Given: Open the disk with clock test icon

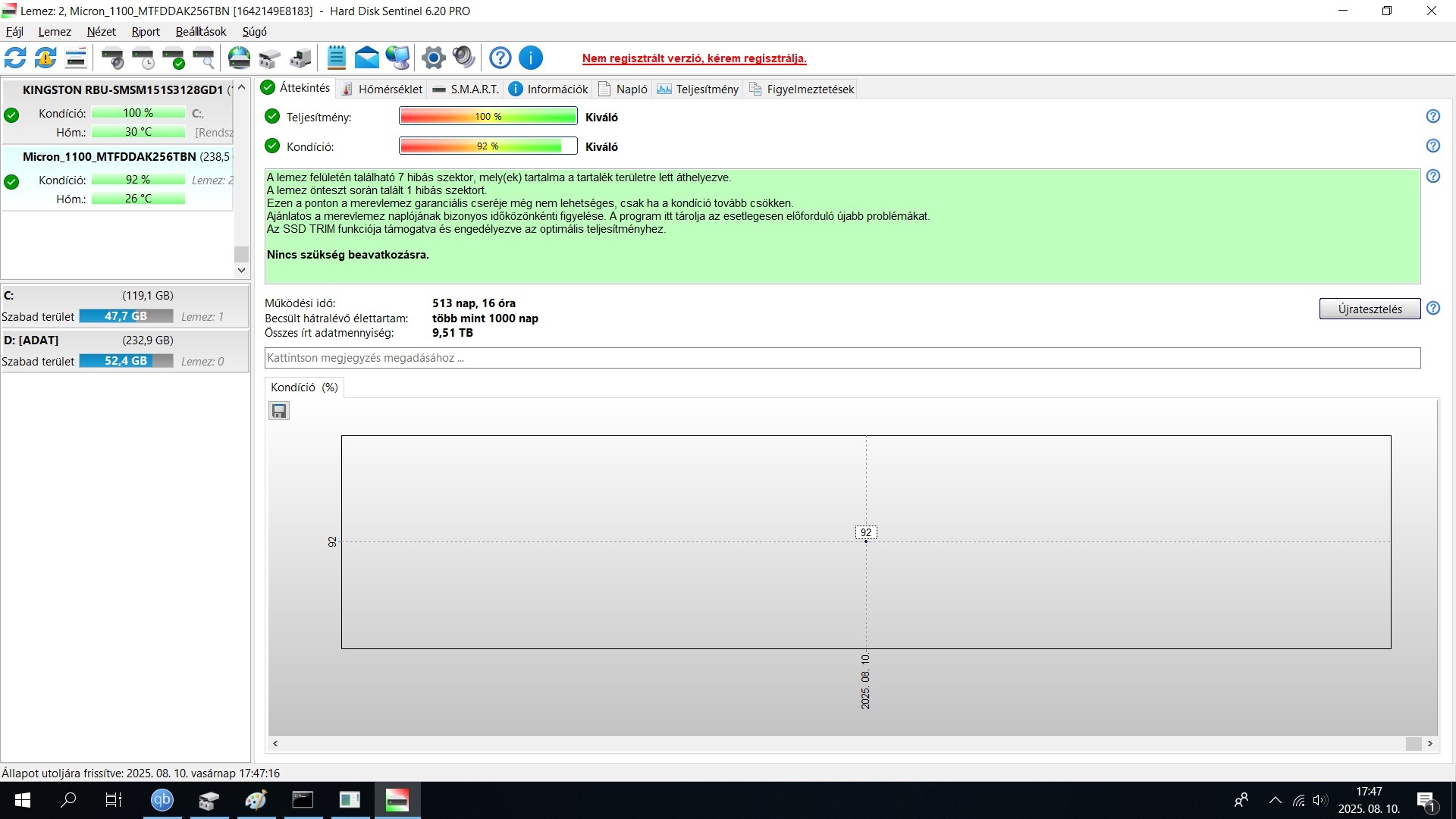Looking at the screenshot, I should [143, 58].
